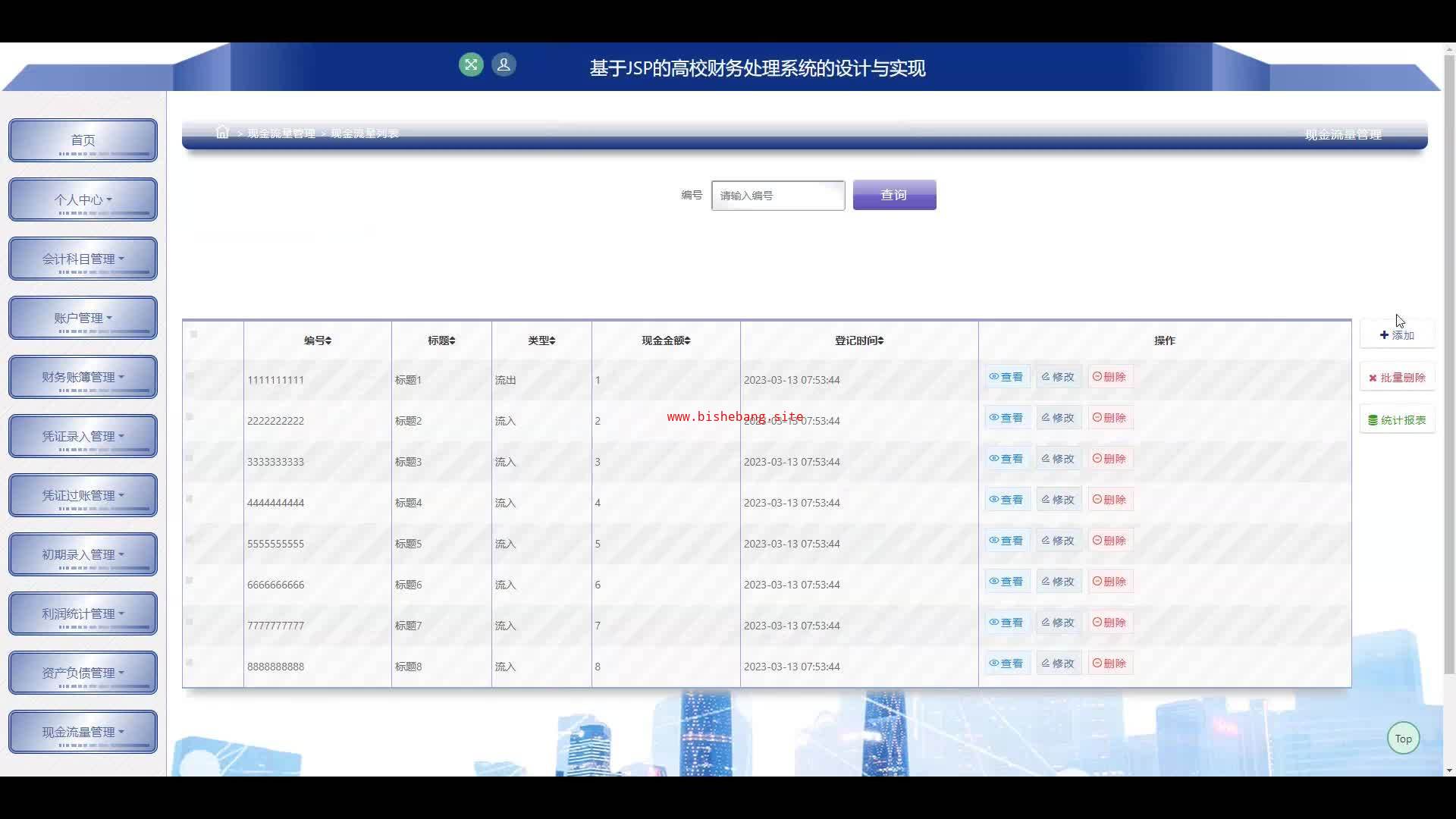Check the select-all header checkbox
Image resolution: width=1456 pixels, height=819 pixels.
coord(194,334)
